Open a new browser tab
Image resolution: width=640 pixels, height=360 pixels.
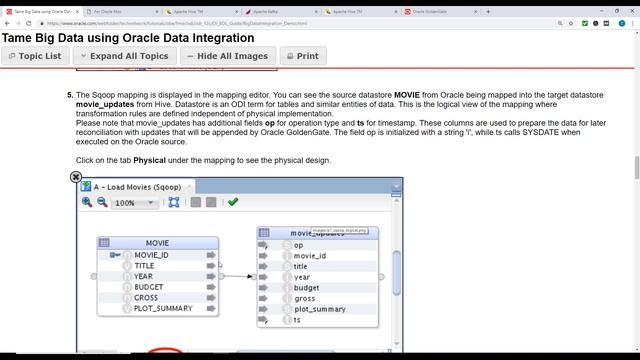(488, 12)
